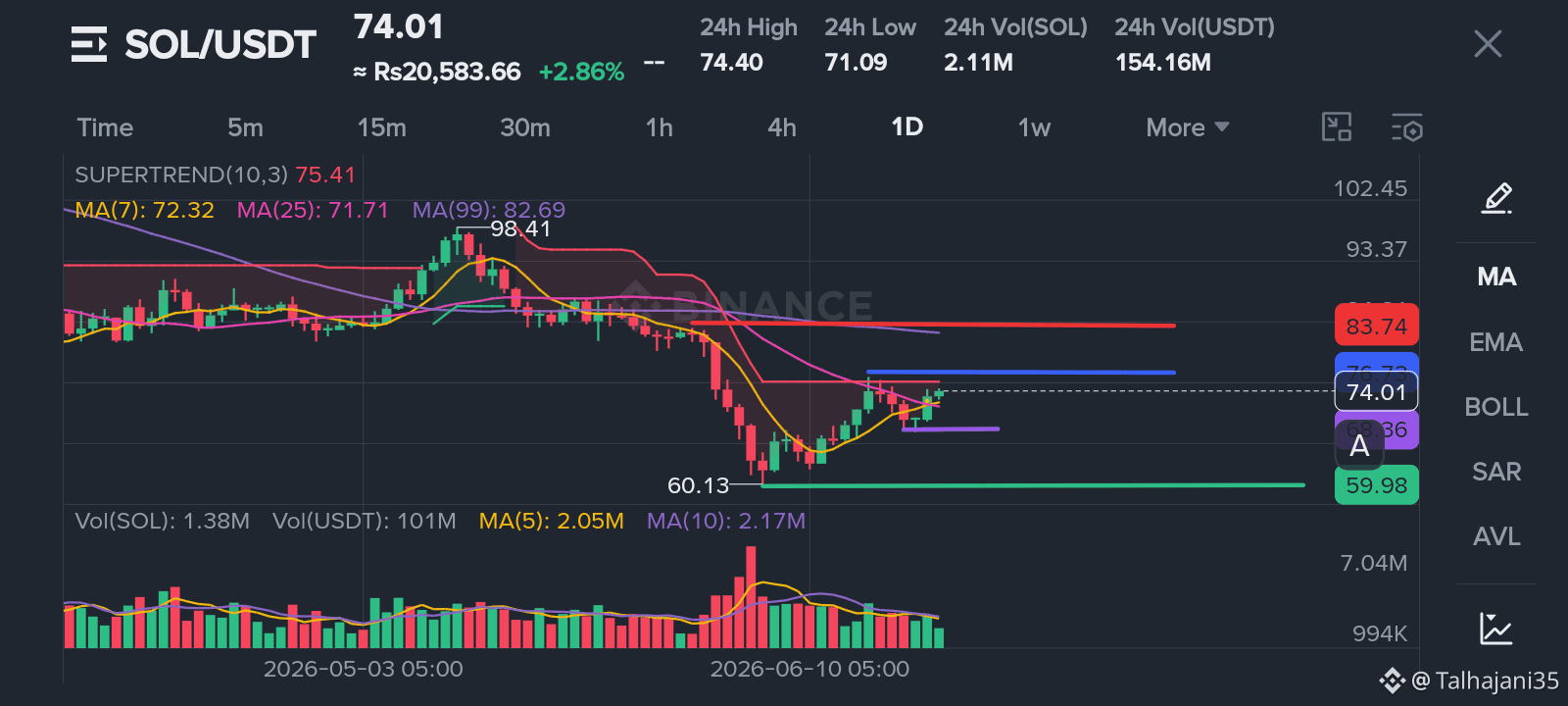Toggle the EMA indicator
Viewport: 1568px width, 706px height.
pos(1496,342)
